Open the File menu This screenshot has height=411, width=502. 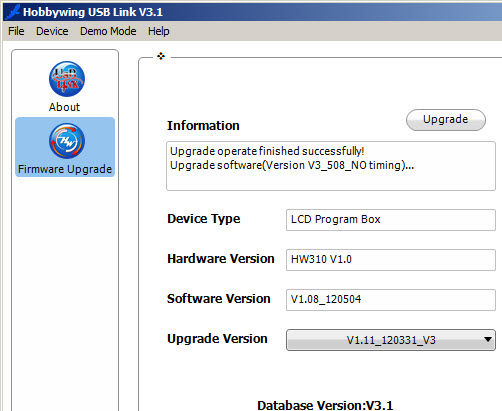16,31
